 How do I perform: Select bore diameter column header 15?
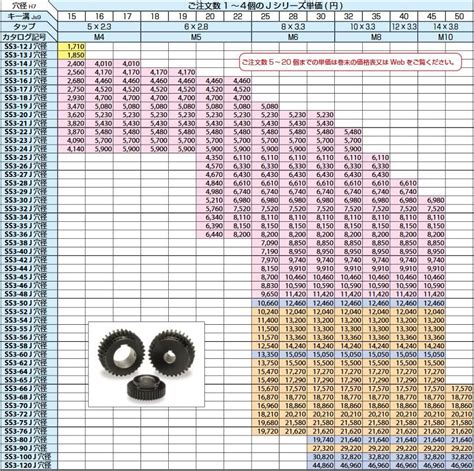point(72,17)
